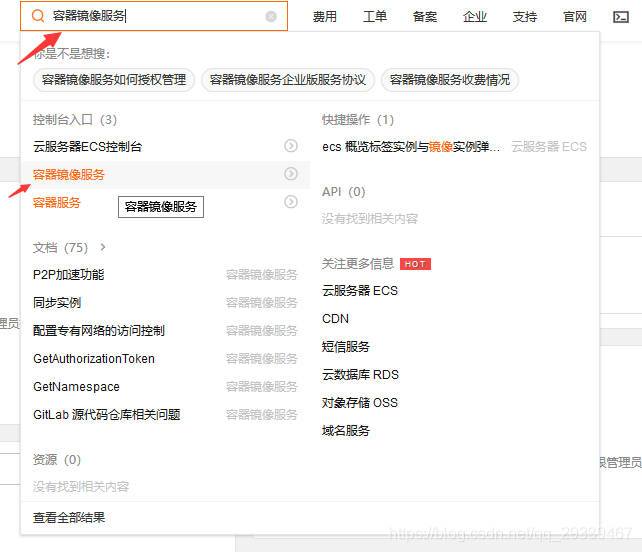Click the CDN link
This screenshot has height=552, width=642.
335,319
